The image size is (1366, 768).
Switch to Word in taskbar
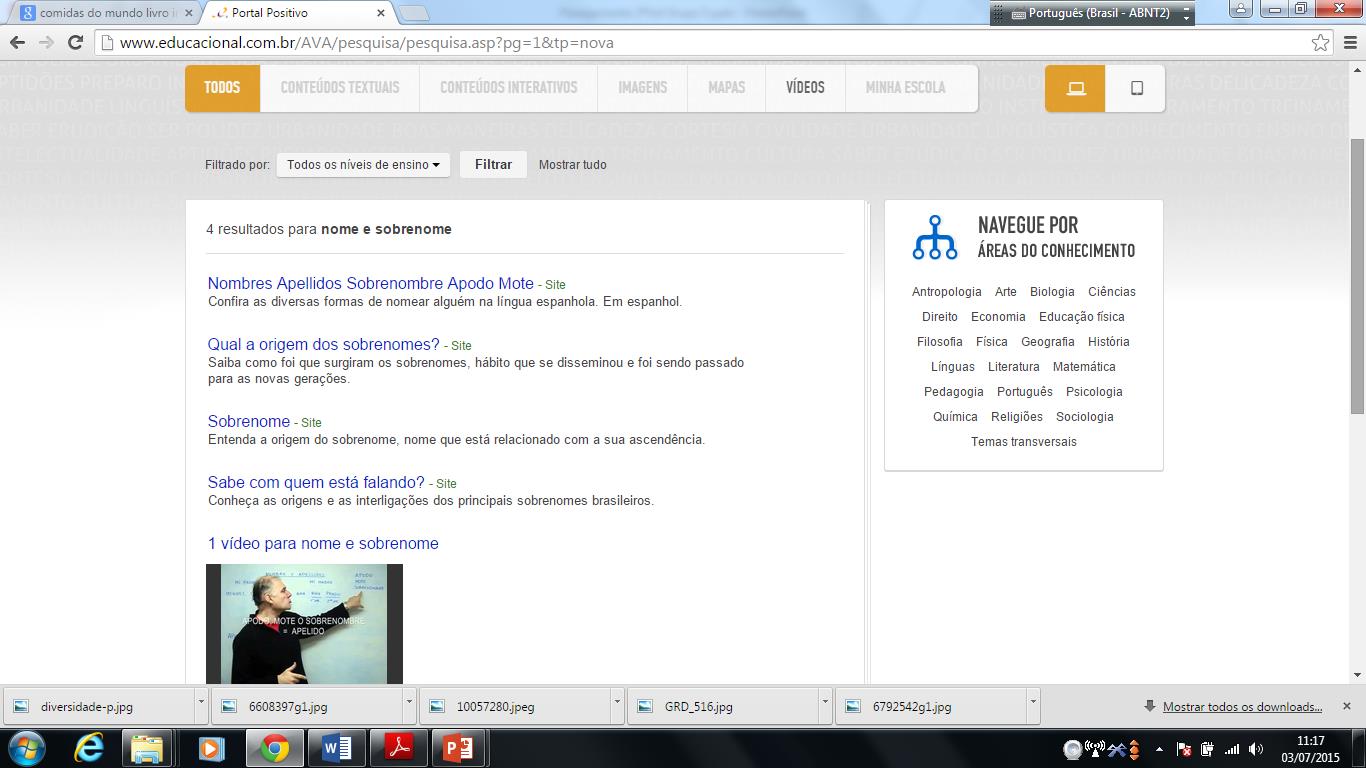[337, 748]
